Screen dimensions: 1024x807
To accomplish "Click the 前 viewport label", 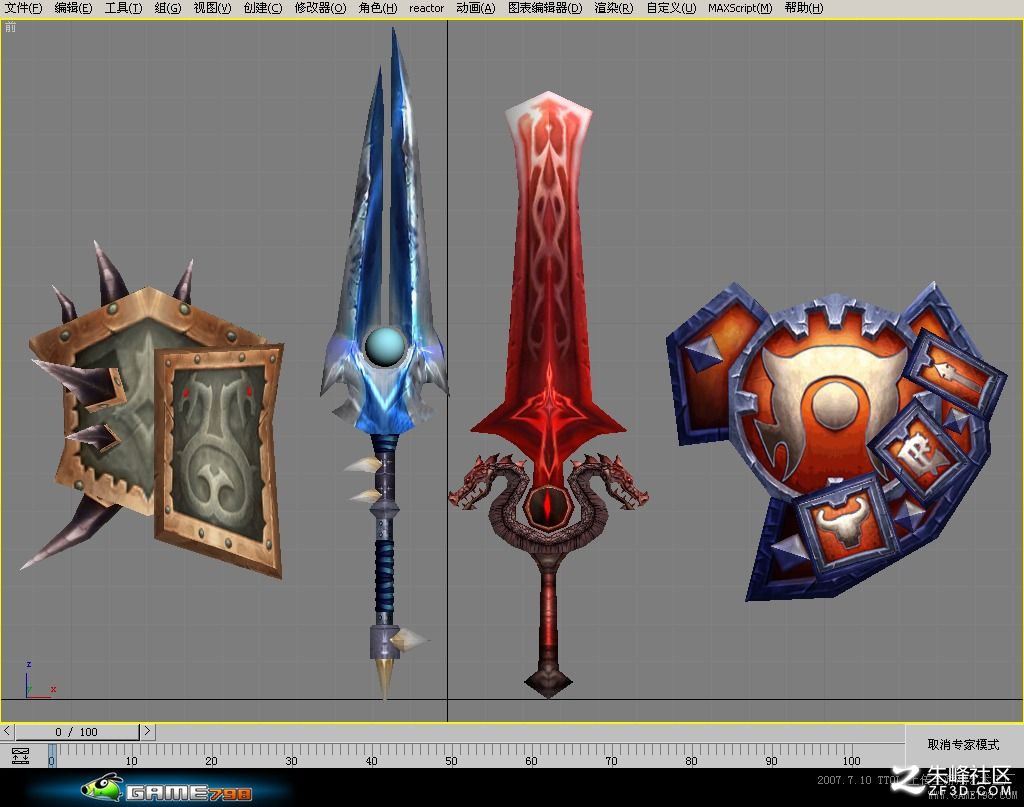I will 10,27.
